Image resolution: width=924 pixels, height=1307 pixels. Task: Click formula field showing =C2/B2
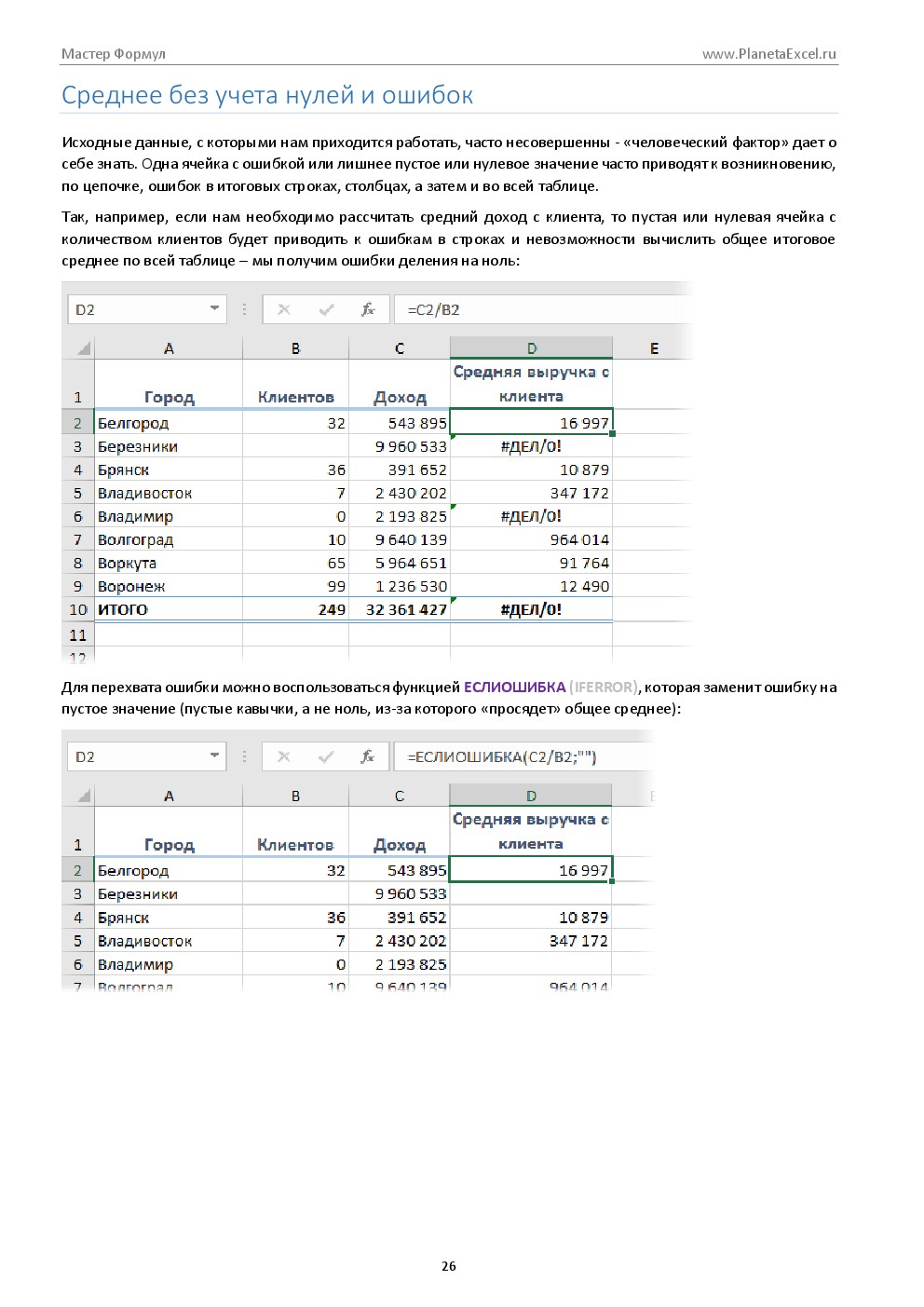pyautogui.click(x=543, y=309)
